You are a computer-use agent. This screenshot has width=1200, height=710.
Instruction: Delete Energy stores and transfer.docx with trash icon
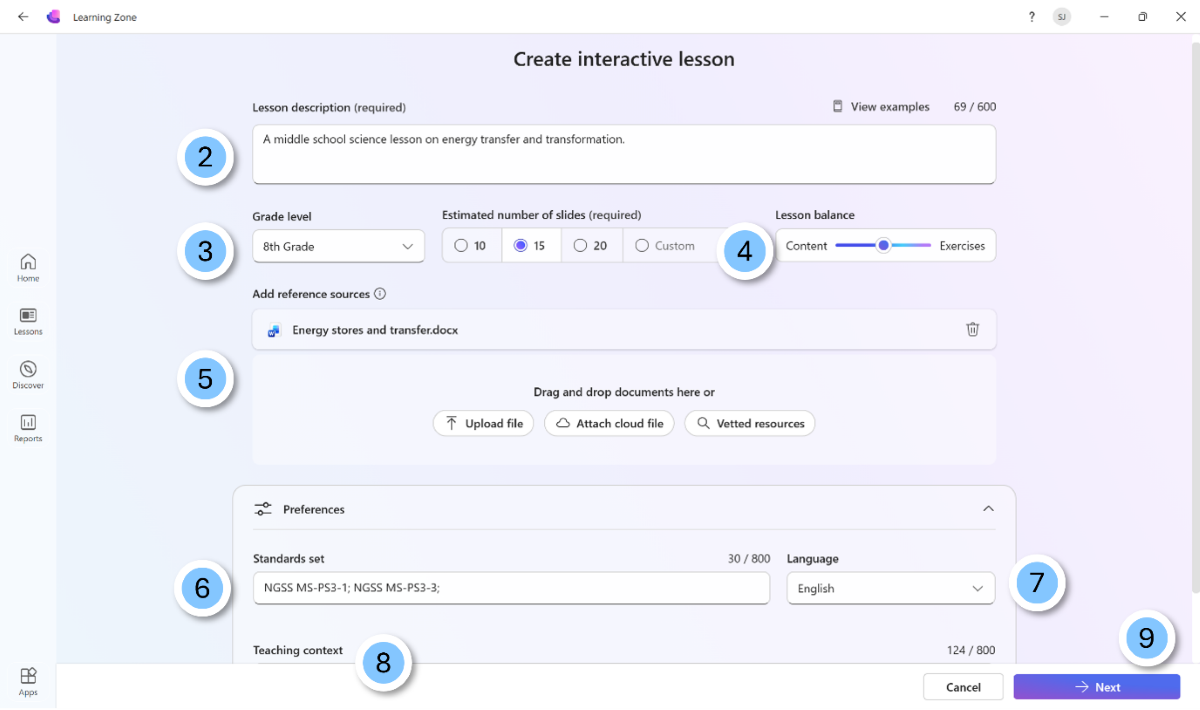point(973,329)
